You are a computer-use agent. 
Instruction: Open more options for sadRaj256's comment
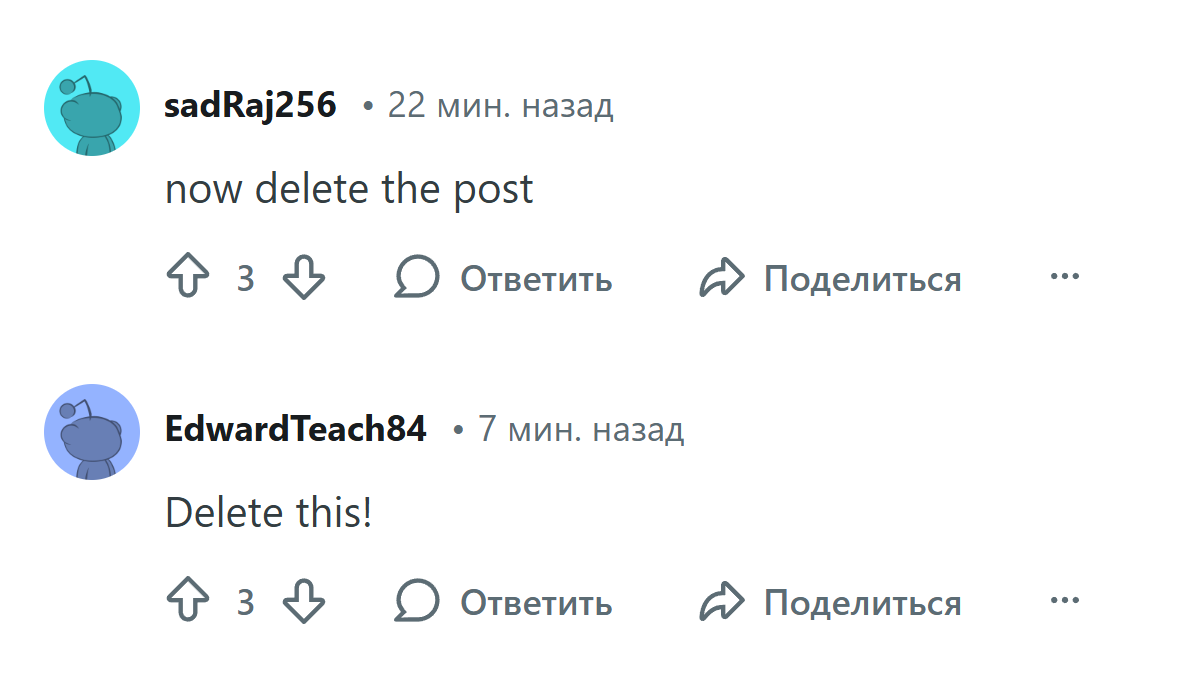pyautogui.click(x=1064, y=276)
